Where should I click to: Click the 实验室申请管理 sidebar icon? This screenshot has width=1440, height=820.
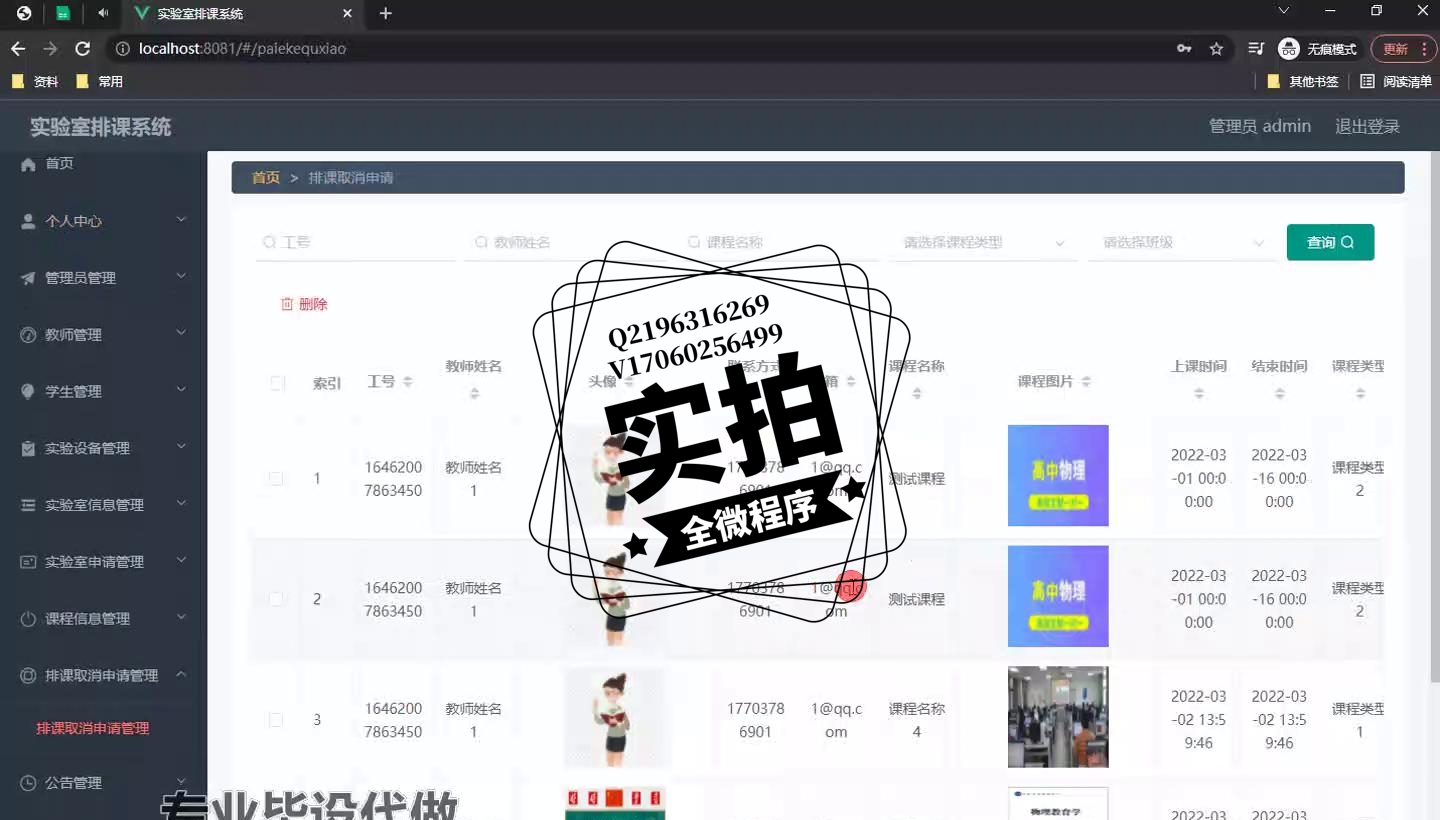[28, 562]
